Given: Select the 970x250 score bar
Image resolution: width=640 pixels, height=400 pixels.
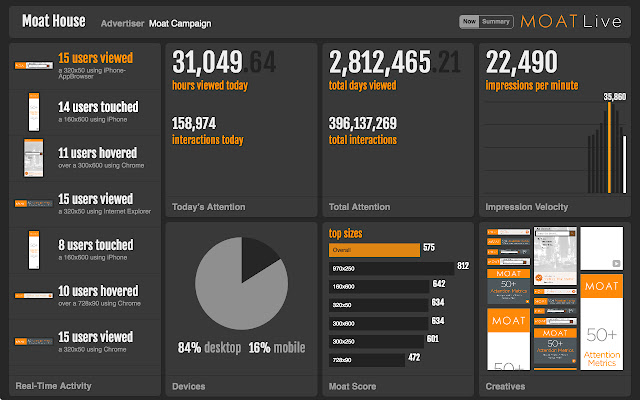Looking at the screenshot, I should (x=391, y=269).
